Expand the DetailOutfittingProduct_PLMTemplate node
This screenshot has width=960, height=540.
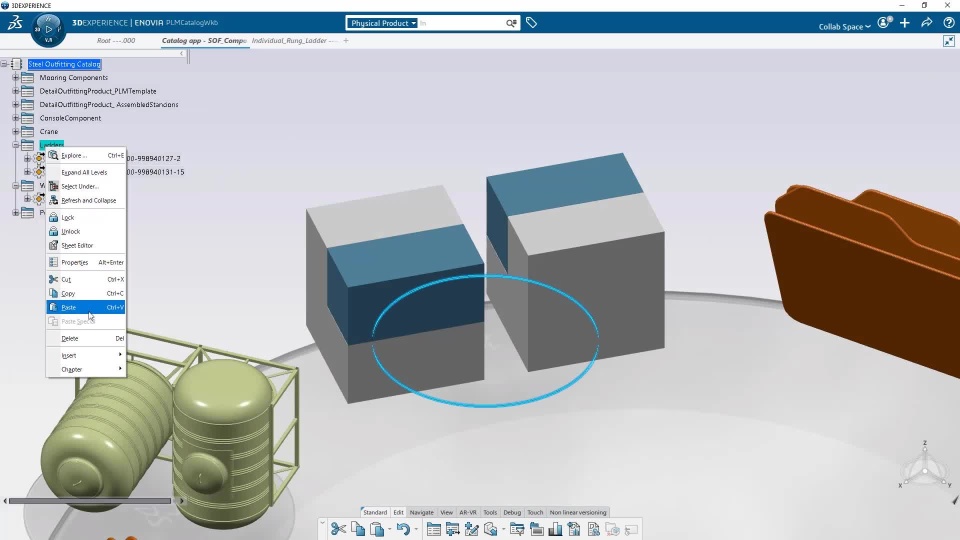coord(15,91)
